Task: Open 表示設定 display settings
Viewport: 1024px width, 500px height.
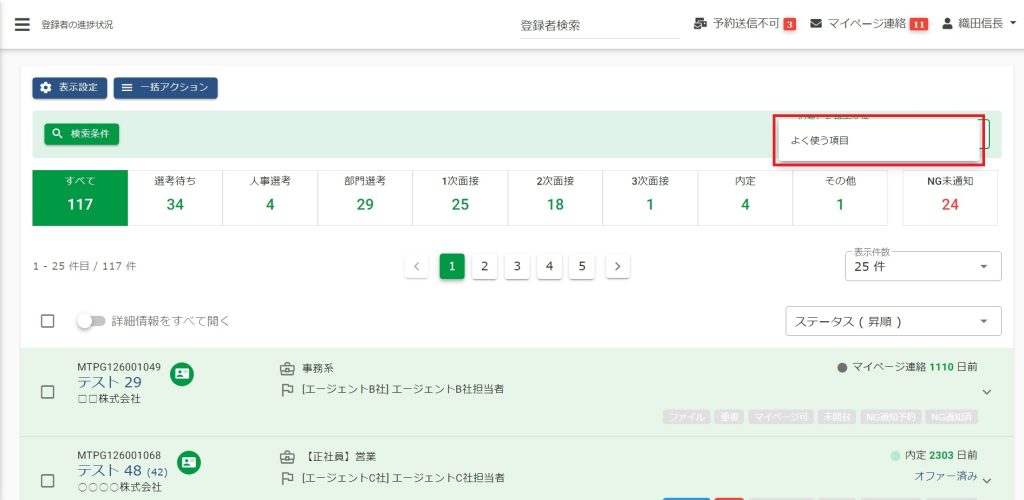Action: (x=70, y=88)
